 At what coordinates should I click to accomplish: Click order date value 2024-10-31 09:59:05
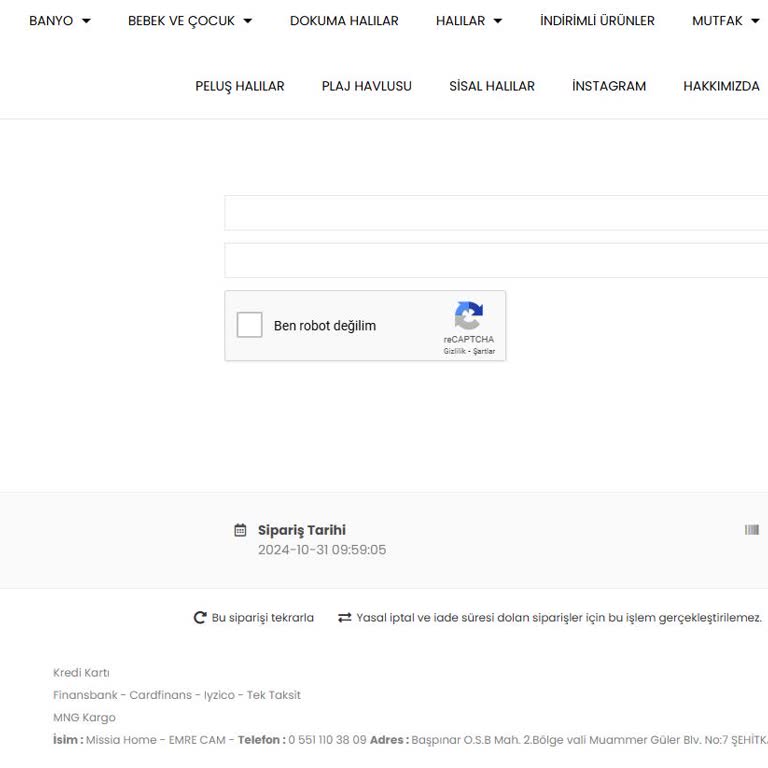pos(322,550)
